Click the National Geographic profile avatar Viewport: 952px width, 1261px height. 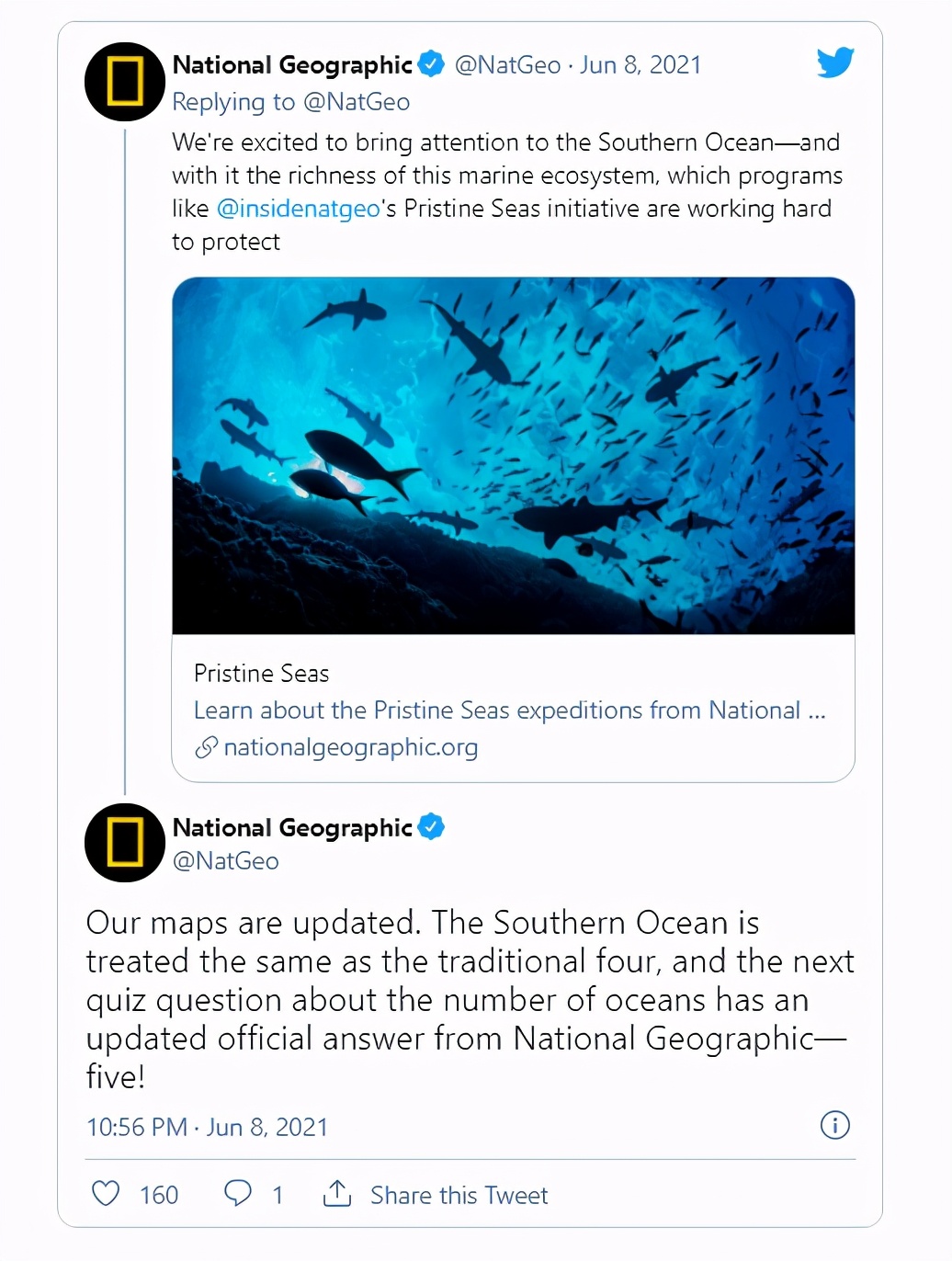pyautogui.click(x=124, y=82)
